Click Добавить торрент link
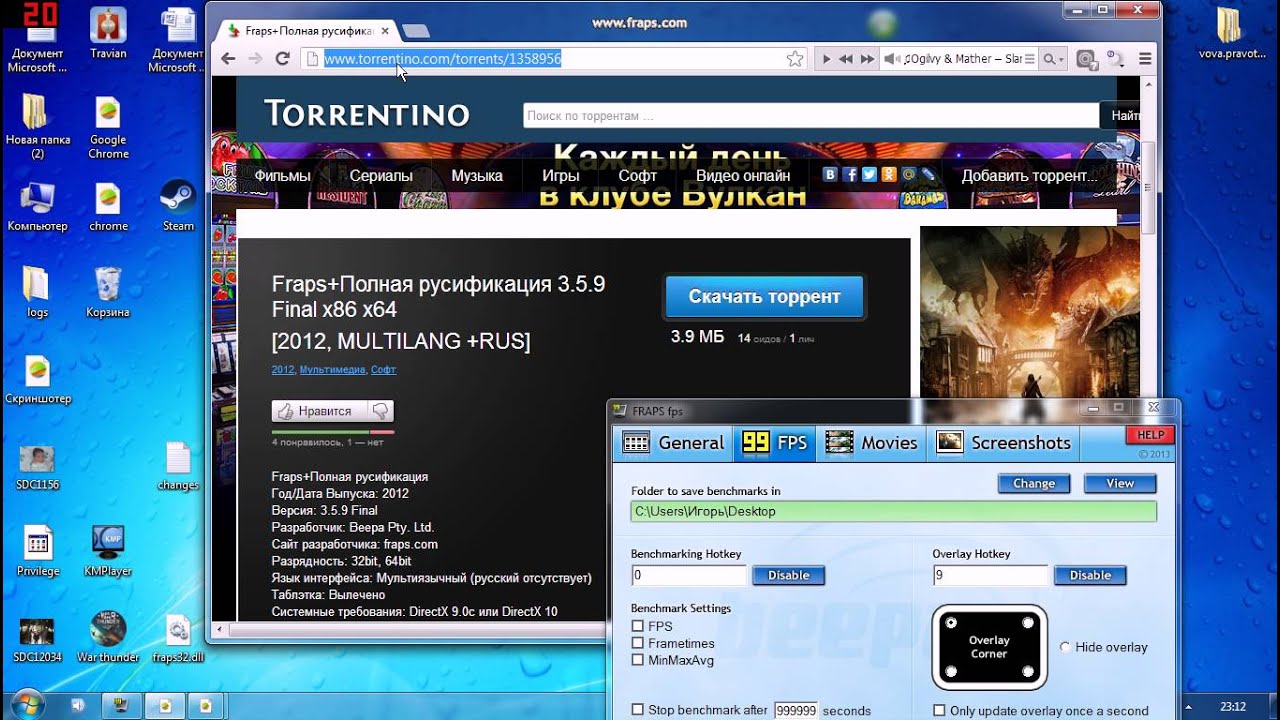Viewport: 1280px width, 720px height. click(1029, 175)
